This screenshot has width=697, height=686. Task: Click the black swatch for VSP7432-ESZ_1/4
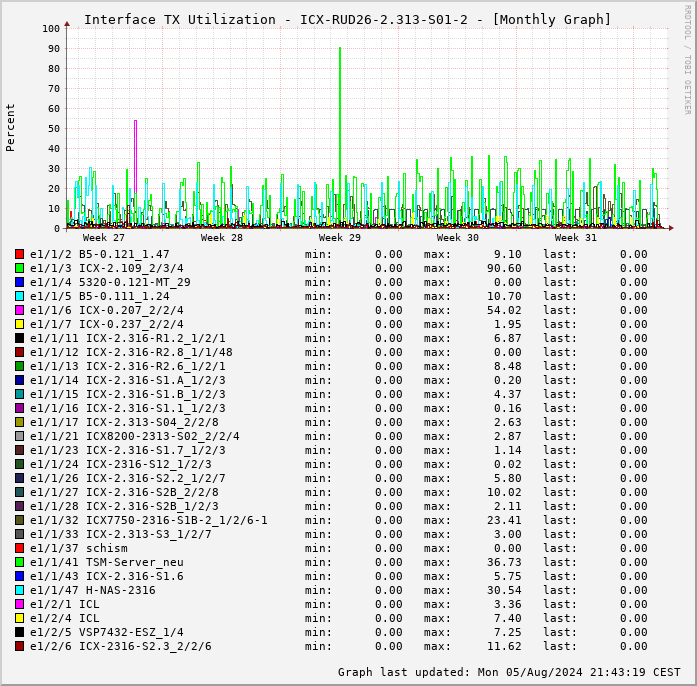coord(19,632)
